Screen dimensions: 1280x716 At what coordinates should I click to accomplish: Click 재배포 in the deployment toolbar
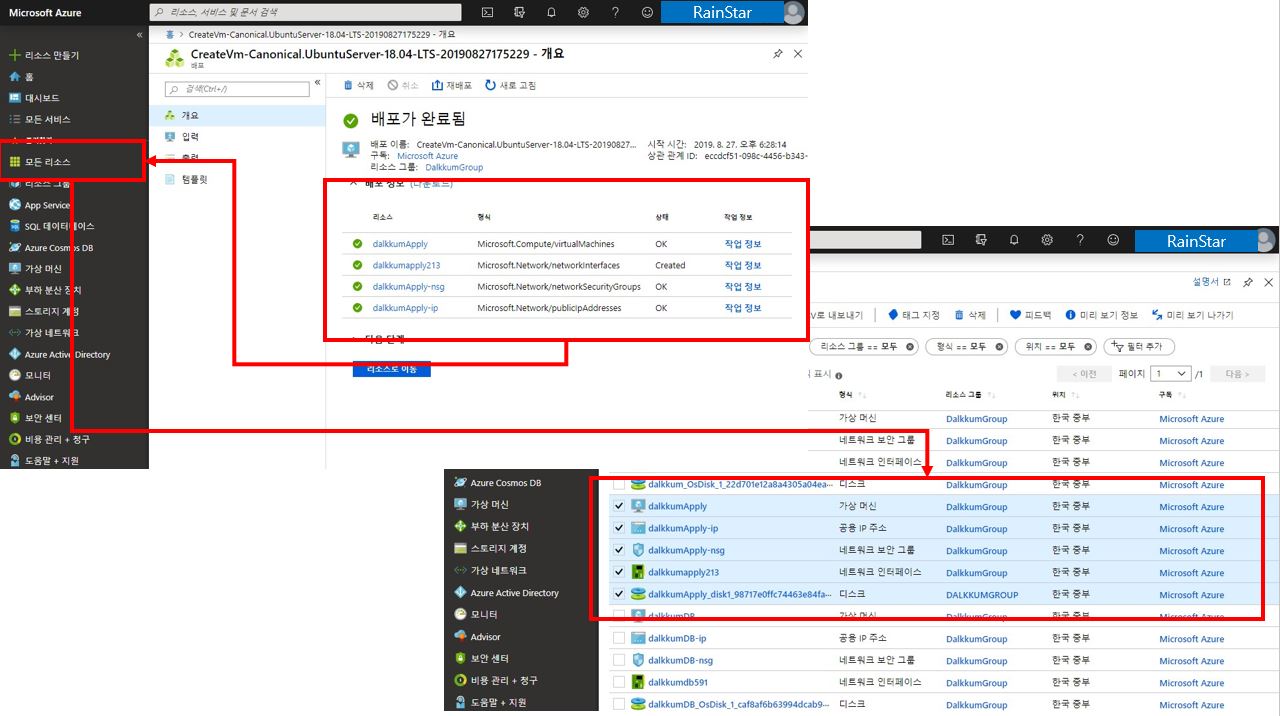(x=451, y=86)
